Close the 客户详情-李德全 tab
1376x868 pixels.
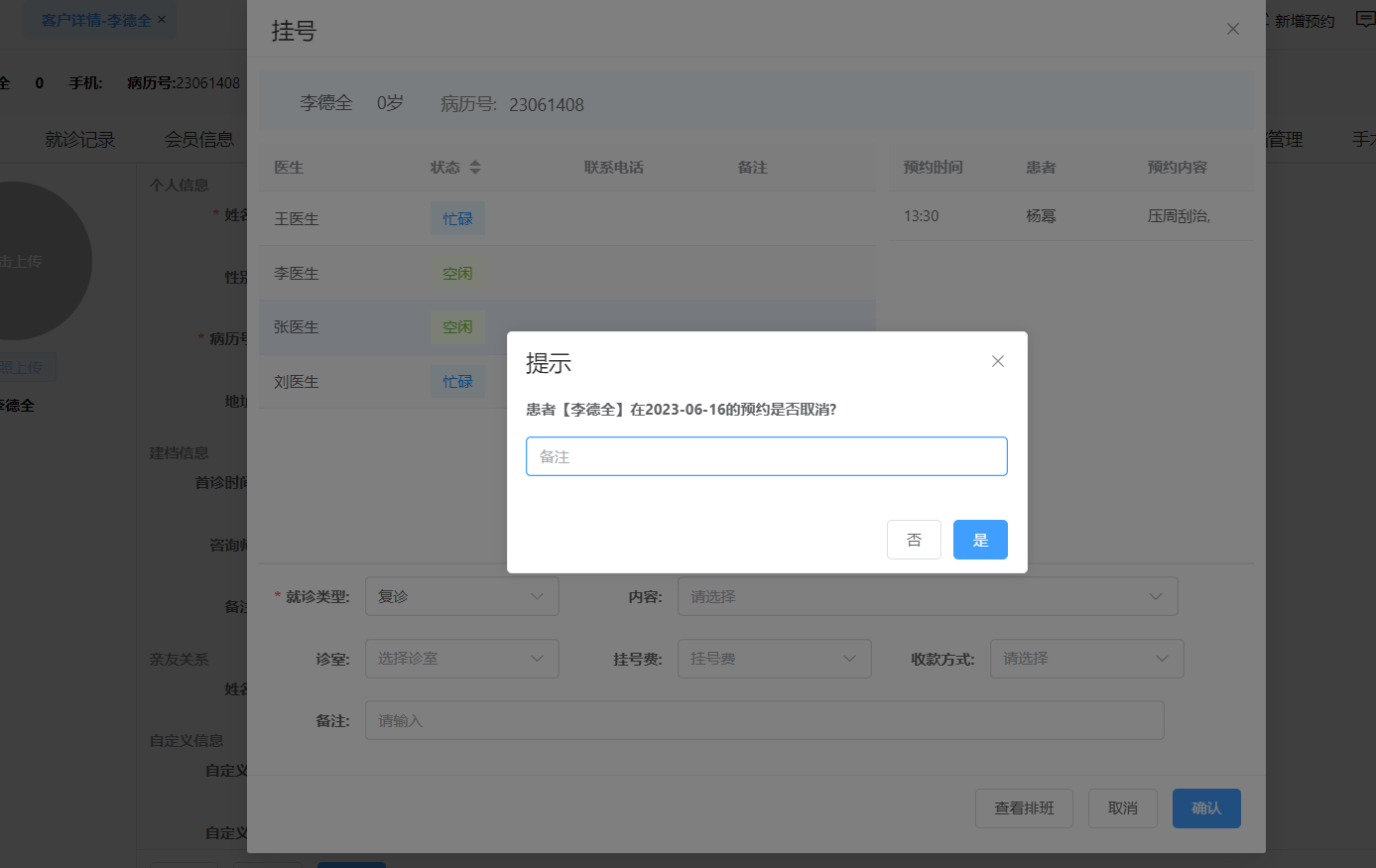(x=162, y=20)
